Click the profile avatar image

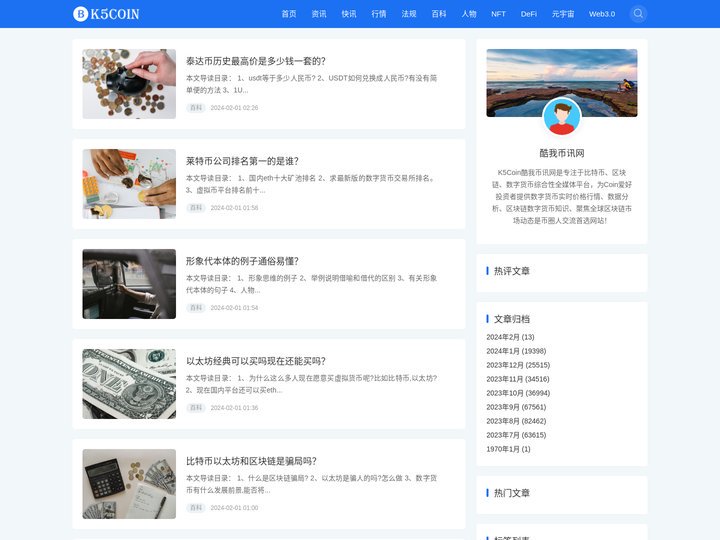coord(562,117)
